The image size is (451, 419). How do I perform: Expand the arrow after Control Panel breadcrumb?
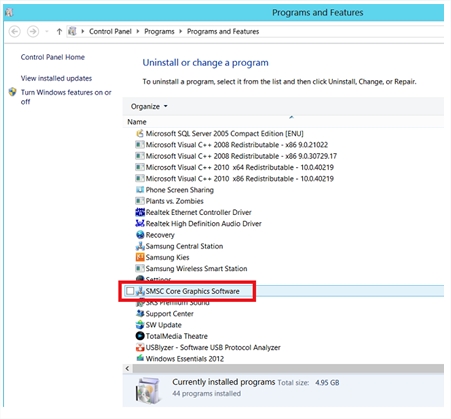[138, 31]
